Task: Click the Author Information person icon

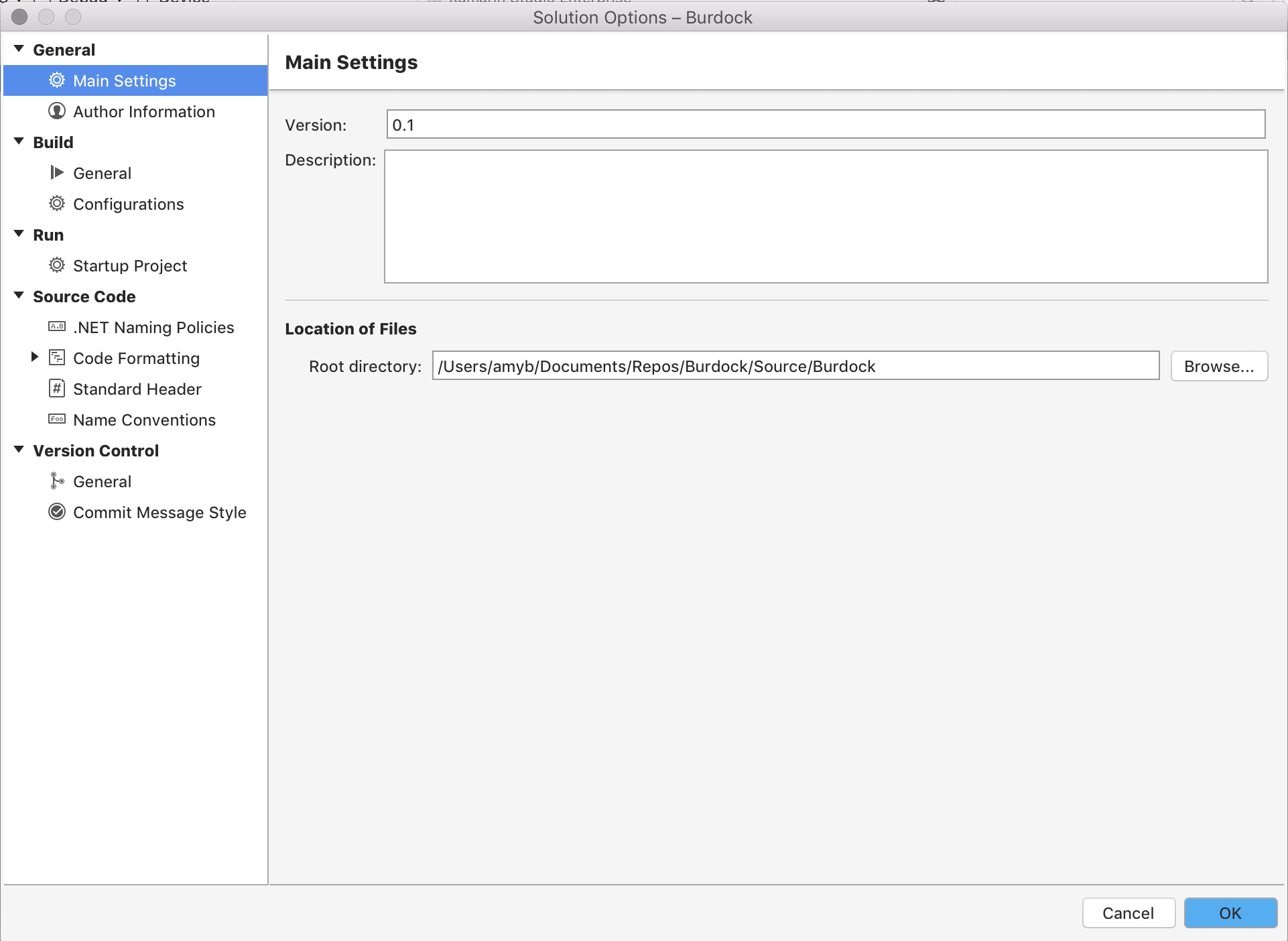Action: point(57,112)
